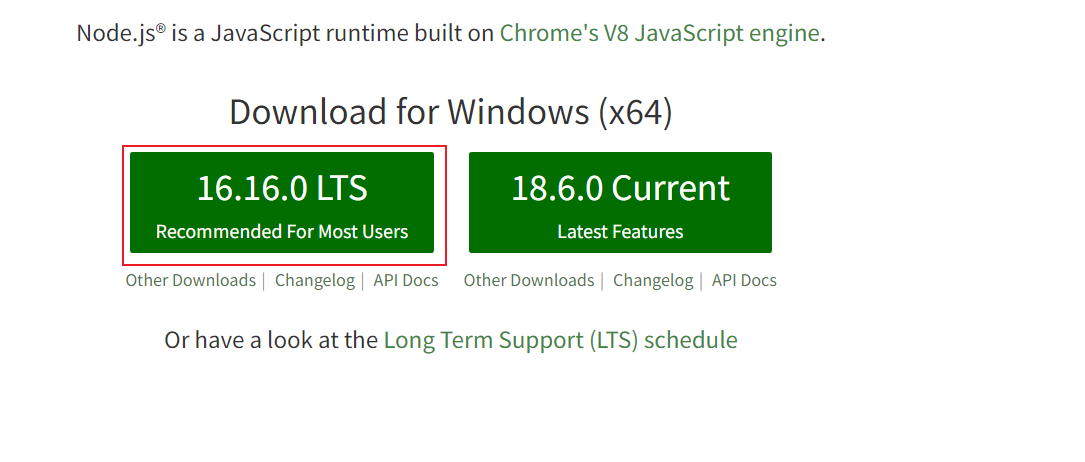1085x462 pixels.
Task: Click the "Latest Features" label
Action: [x=620, y=232]
